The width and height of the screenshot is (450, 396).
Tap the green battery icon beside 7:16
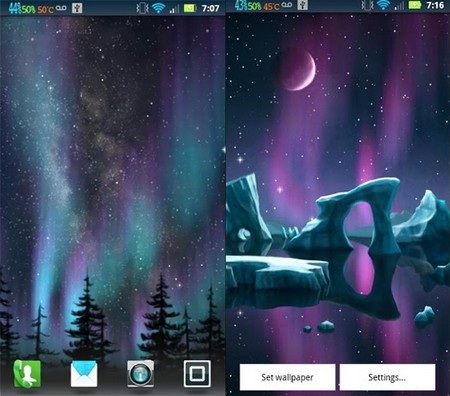coord(415,5)
